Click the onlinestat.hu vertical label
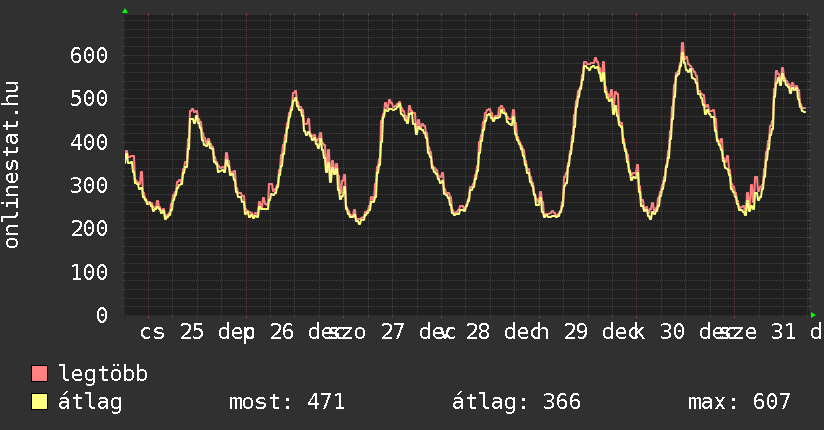The image size is (824, 430). point(12,165)
